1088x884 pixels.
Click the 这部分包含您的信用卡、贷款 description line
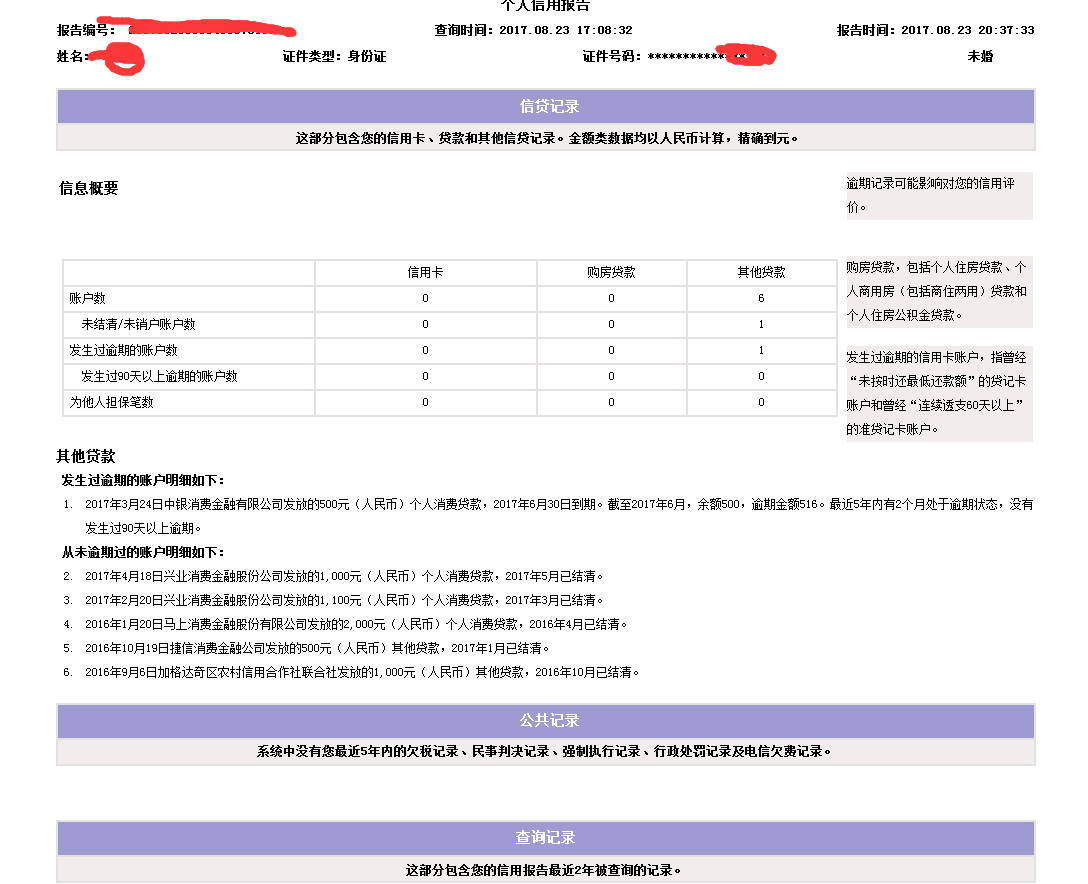[547, 138]
